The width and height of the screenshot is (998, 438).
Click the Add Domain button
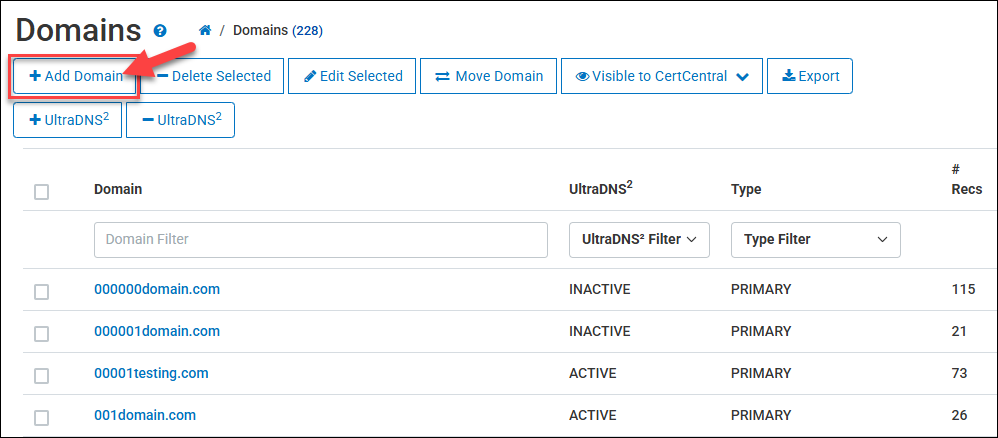point(75,76)
